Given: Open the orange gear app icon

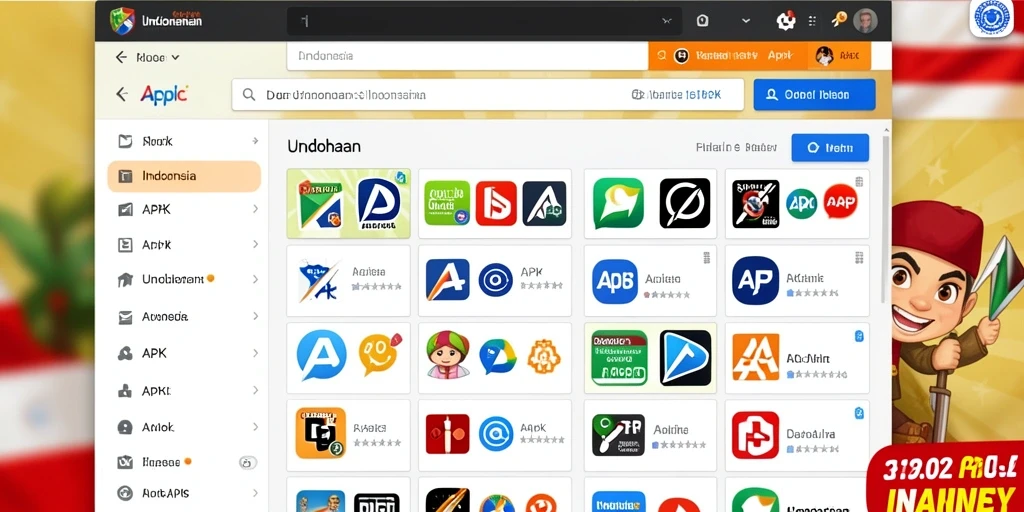Looking at the screenshot, I should pos(543,357).
